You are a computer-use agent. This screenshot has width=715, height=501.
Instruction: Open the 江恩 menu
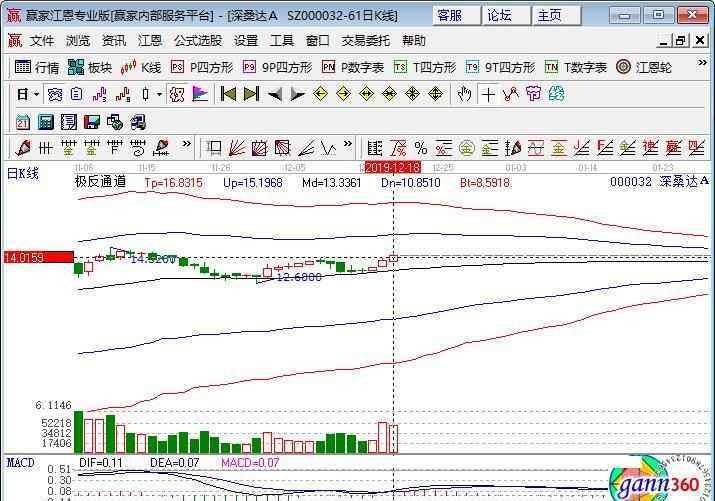click(150, 41)
